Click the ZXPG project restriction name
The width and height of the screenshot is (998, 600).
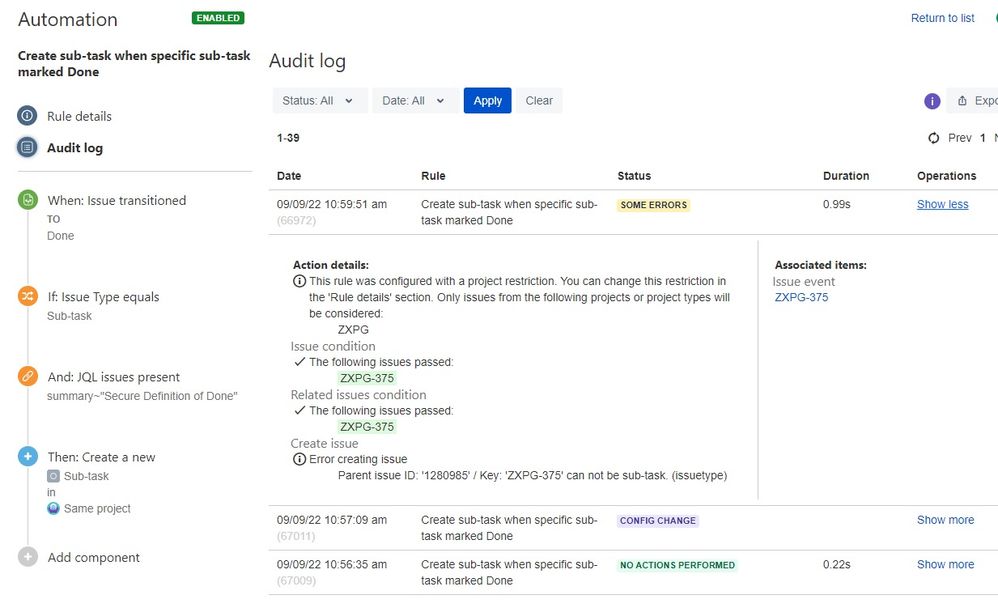pyautogui.click(x=353, y=330)
